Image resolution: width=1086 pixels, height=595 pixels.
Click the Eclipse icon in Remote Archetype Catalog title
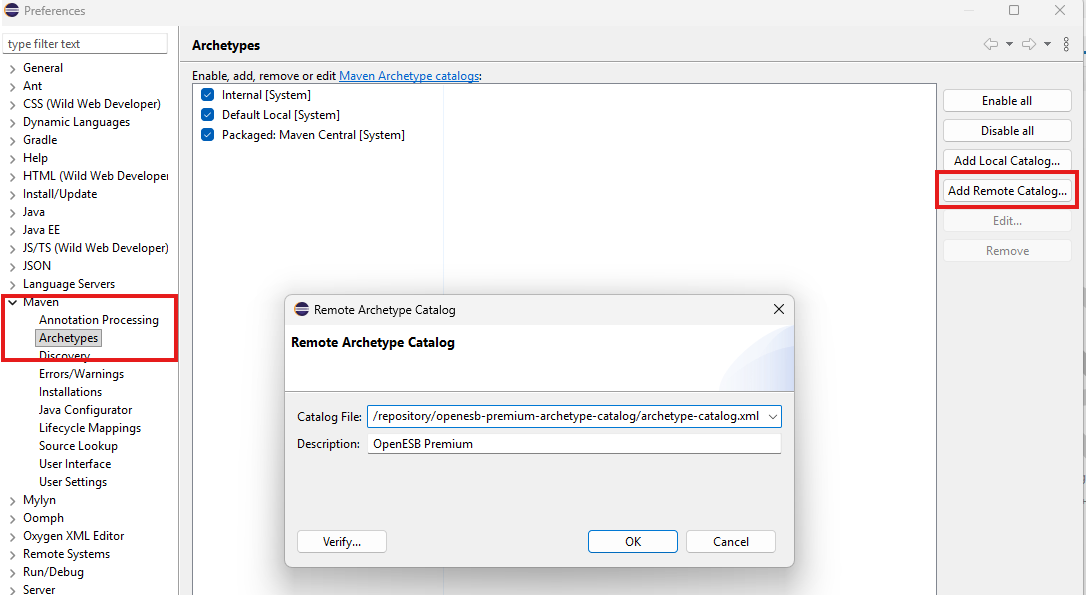pyautogui.click(x=301, y=309)
